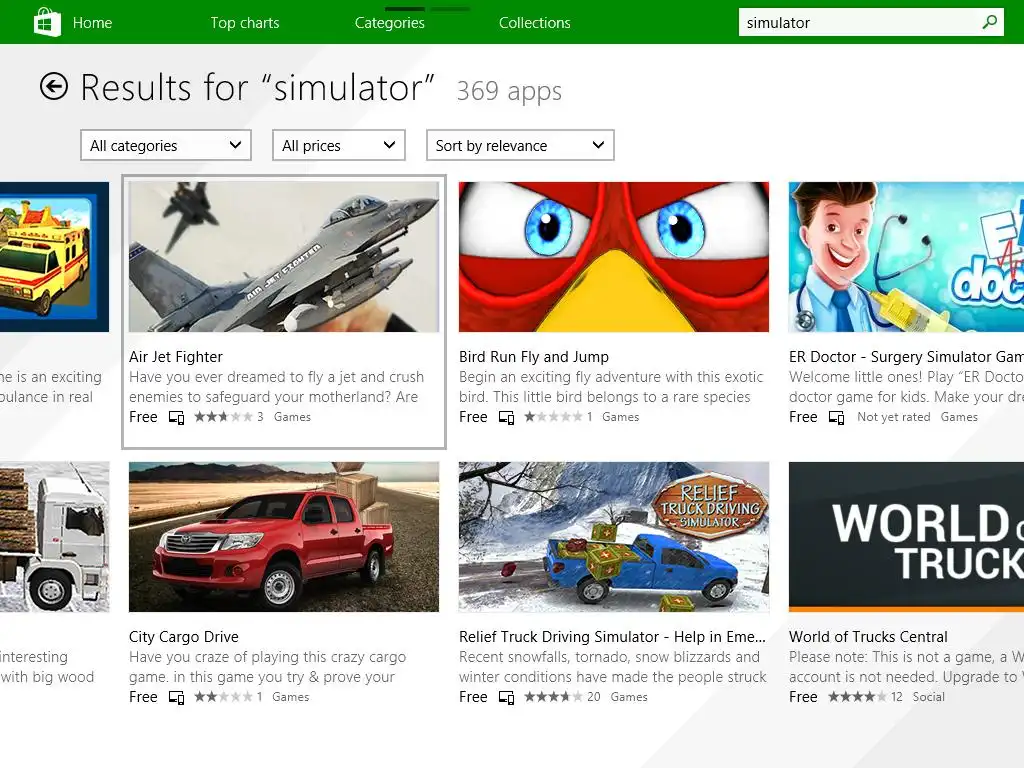Click City Cargo Drive description text

point(267,667)
